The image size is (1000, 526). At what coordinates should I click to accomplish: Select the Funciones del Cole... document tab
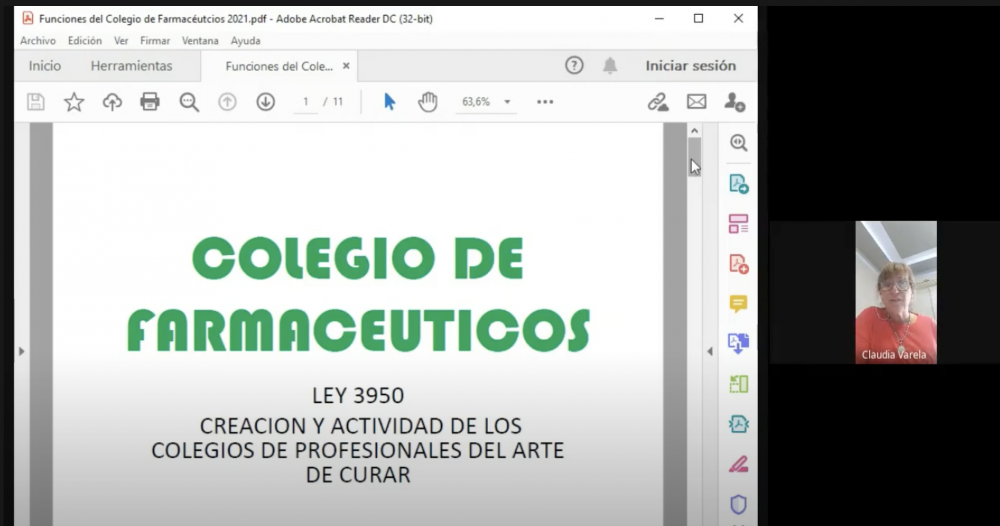[279, 66]
